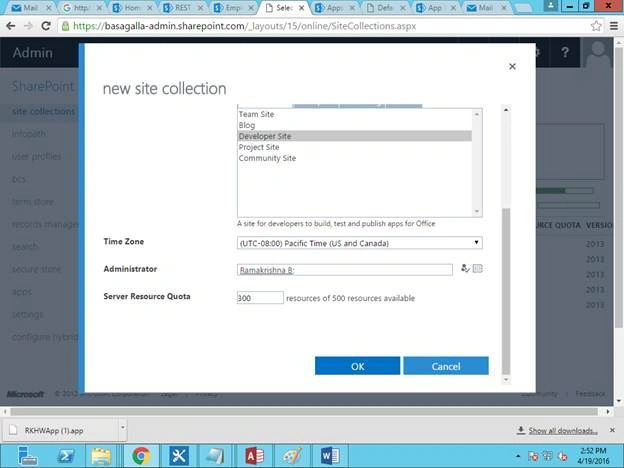Confirm with the OK button
This screenshot has width=624, height=468.
[357, 366]
